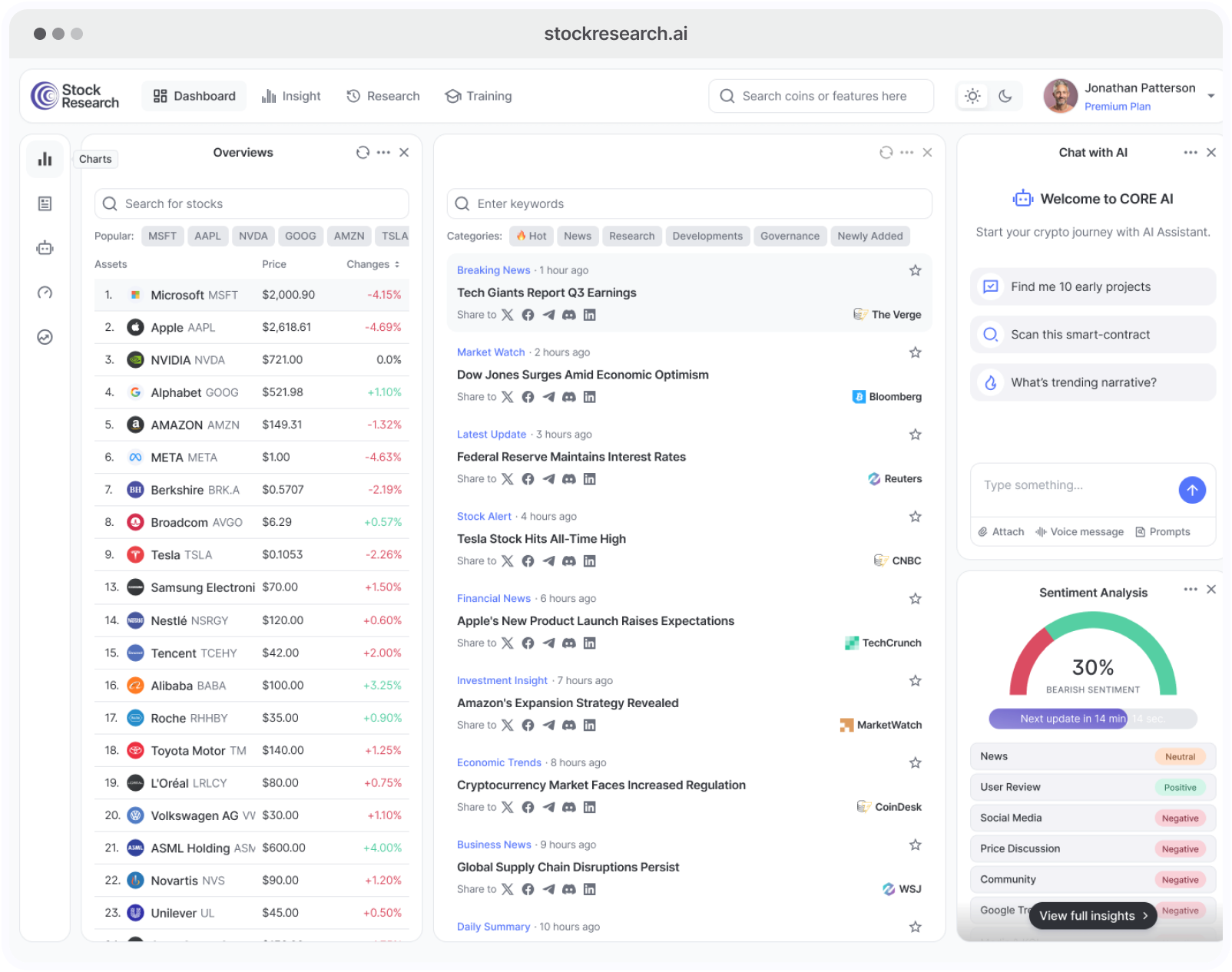Share Tesla Stock article to Discord
This screenshot has height=972, width=1232.
[x=569, y=561]
